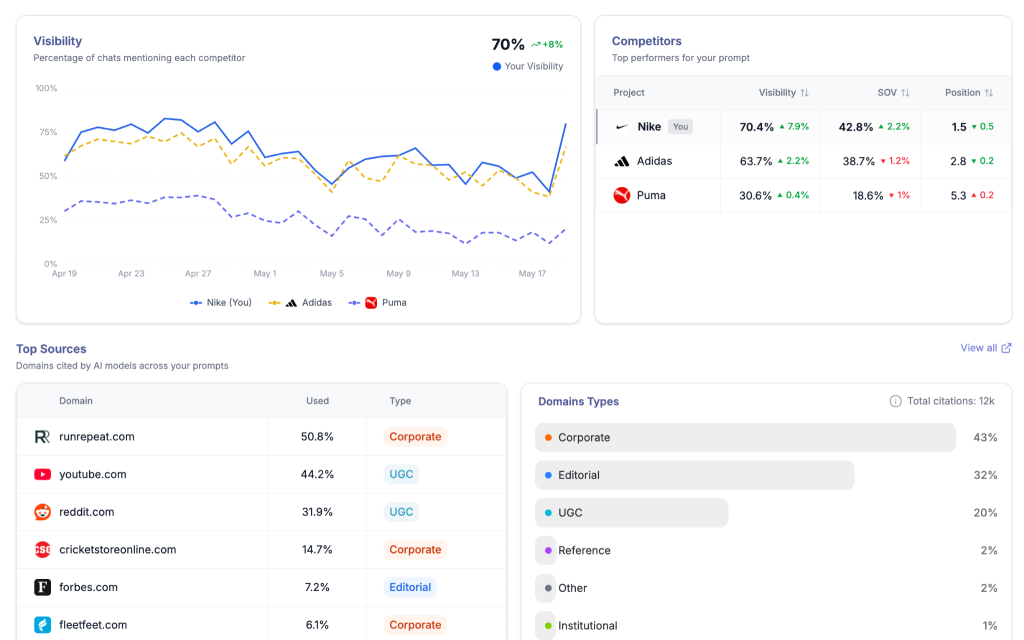
Task: Click the Nike swoosh logo in Competitors table
Action: click(622, 127)
